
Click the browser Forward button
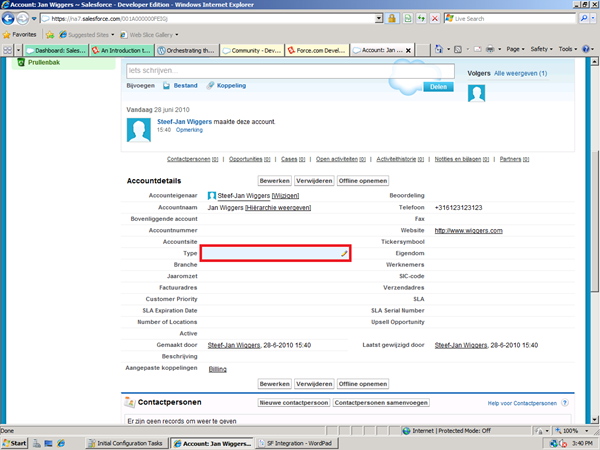coord(23,18)
